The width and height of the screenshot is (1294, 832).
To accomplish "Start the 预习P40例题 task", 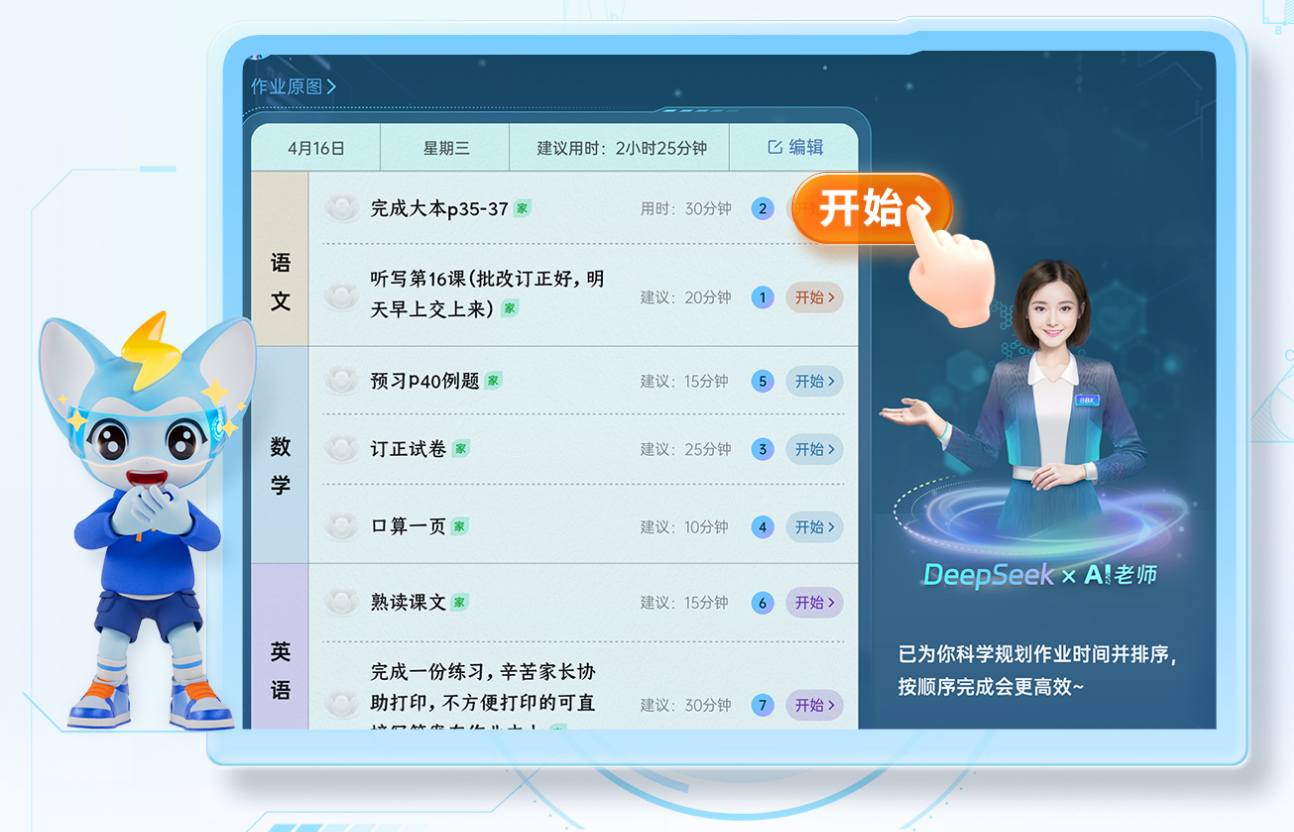I will [814, 381].
